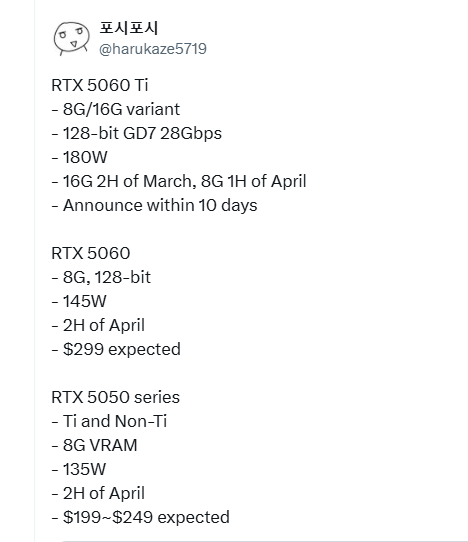Select the Announce within 10 days line
Viewport: 468px width, 542px height.
pyautogui.click(x=155, y=206)
